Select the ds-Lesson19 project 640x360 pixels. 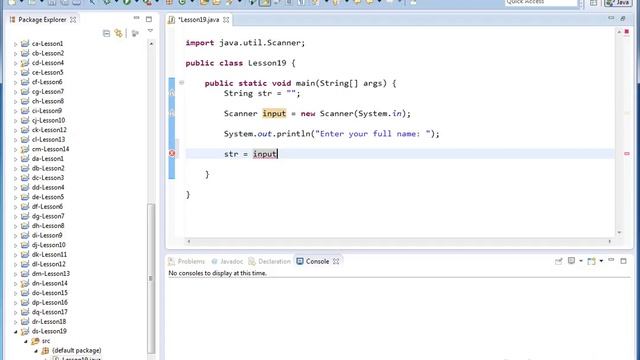[49, 331]
